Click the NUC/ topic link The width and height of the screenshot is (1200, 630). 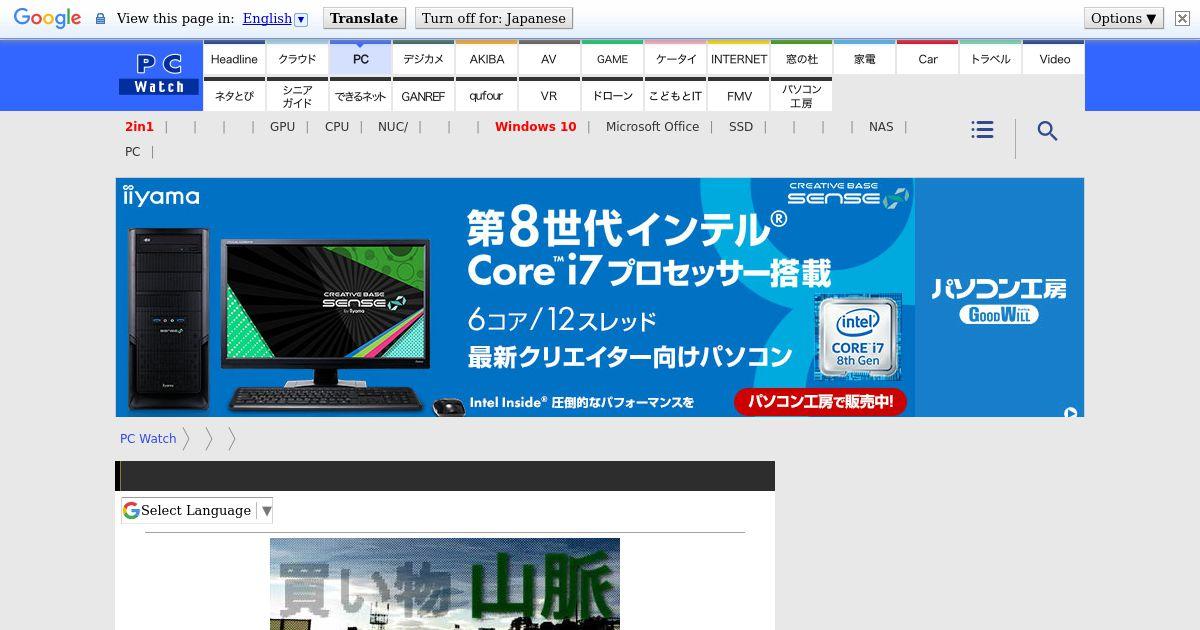point(393,127)
